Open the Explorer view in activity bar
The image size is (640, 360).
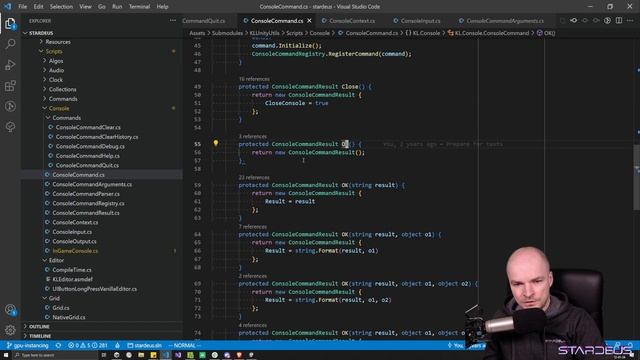10,24
